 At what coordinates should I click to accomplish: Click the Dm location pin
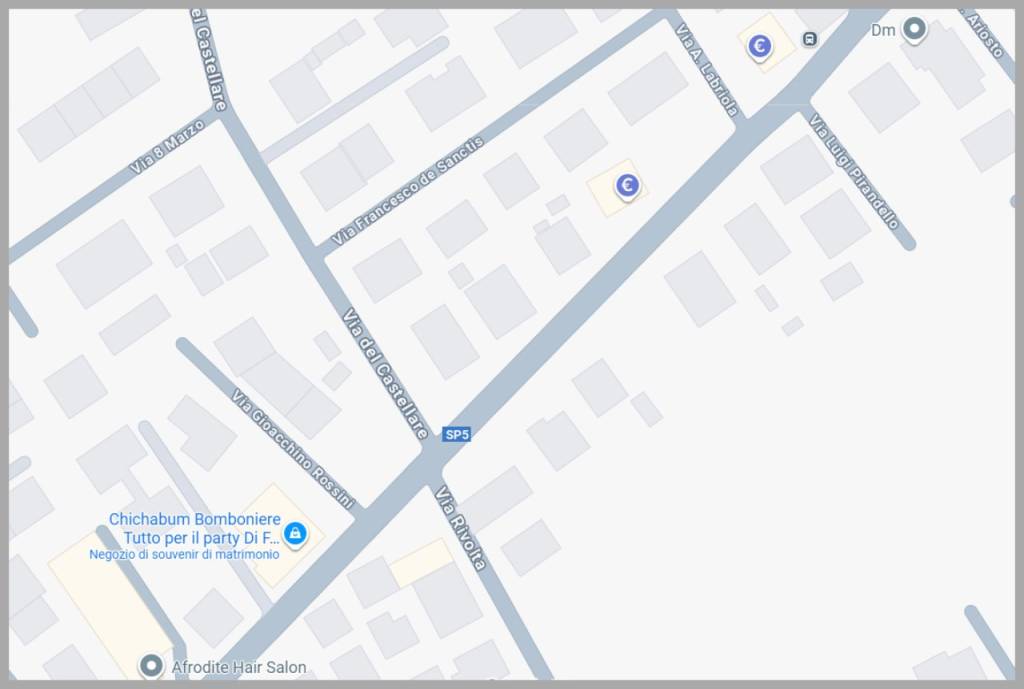point(914,29)
